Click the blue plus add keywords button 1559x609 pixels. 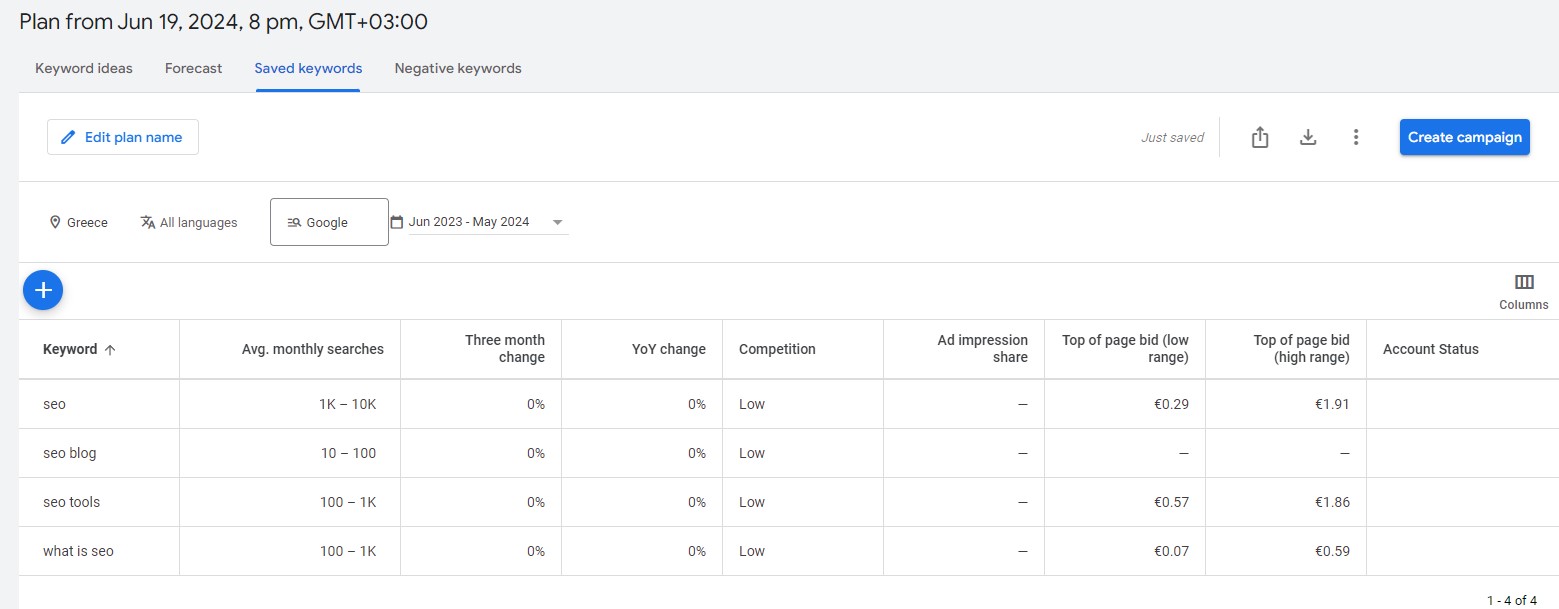click(43, 290)
